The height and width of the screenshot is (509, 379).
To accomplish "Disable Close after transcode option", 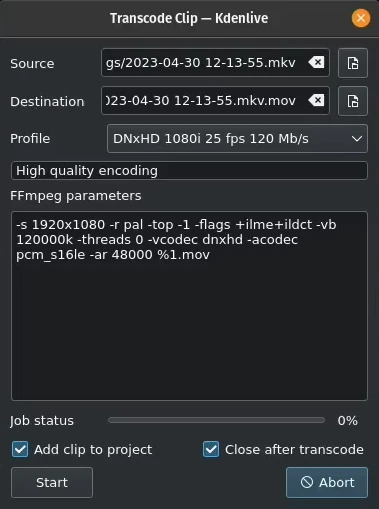I will coord(211,449).
